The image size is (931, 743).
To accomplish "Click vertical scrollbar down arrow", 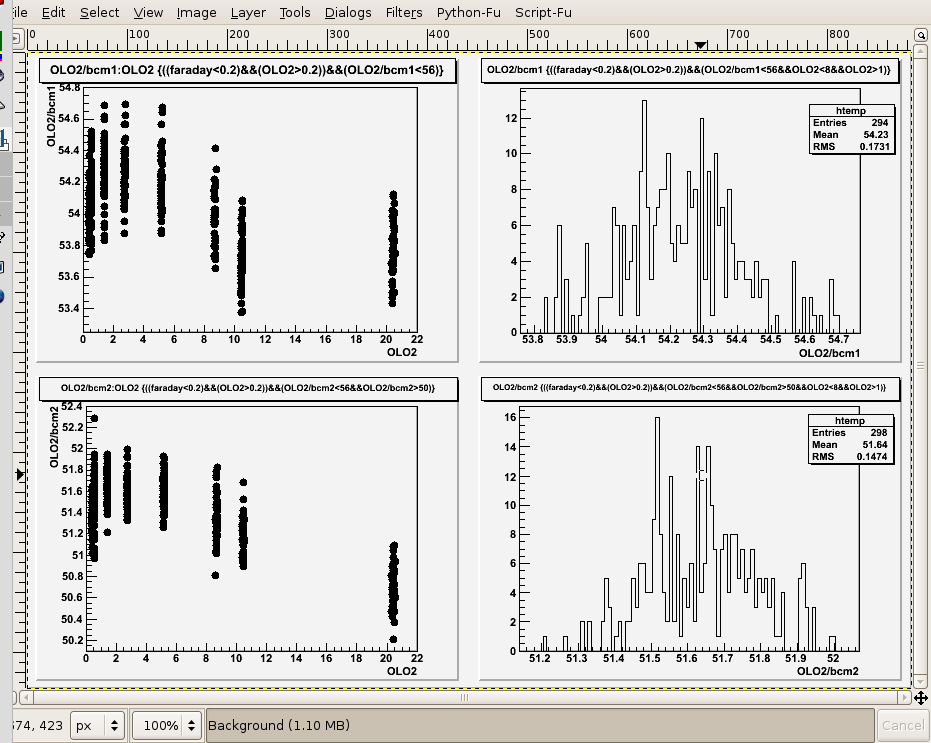I will click(x=920, y=682).
